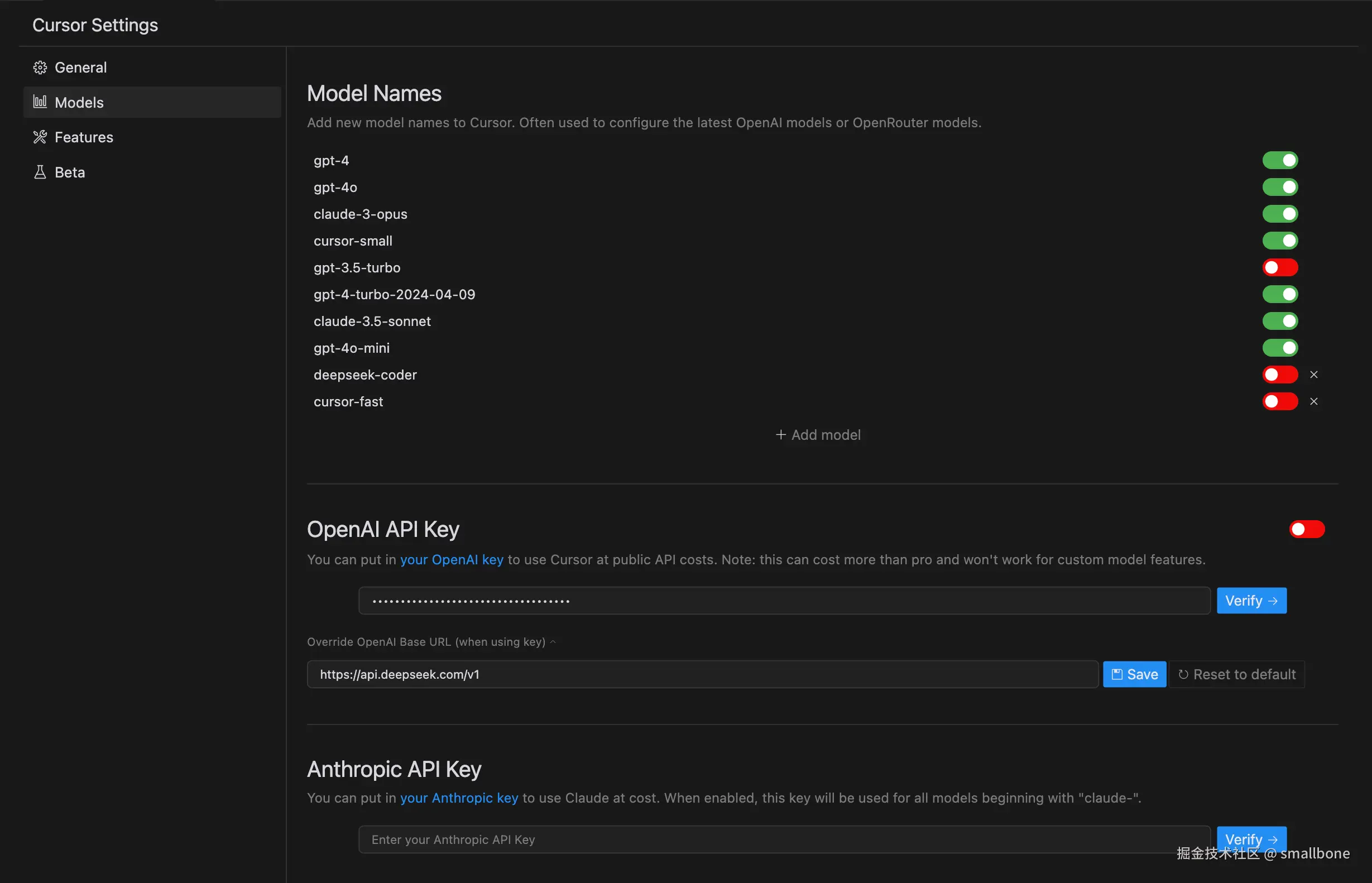
Task: Click the bar-chart icon beside Models
Action: tap(40, 102)
